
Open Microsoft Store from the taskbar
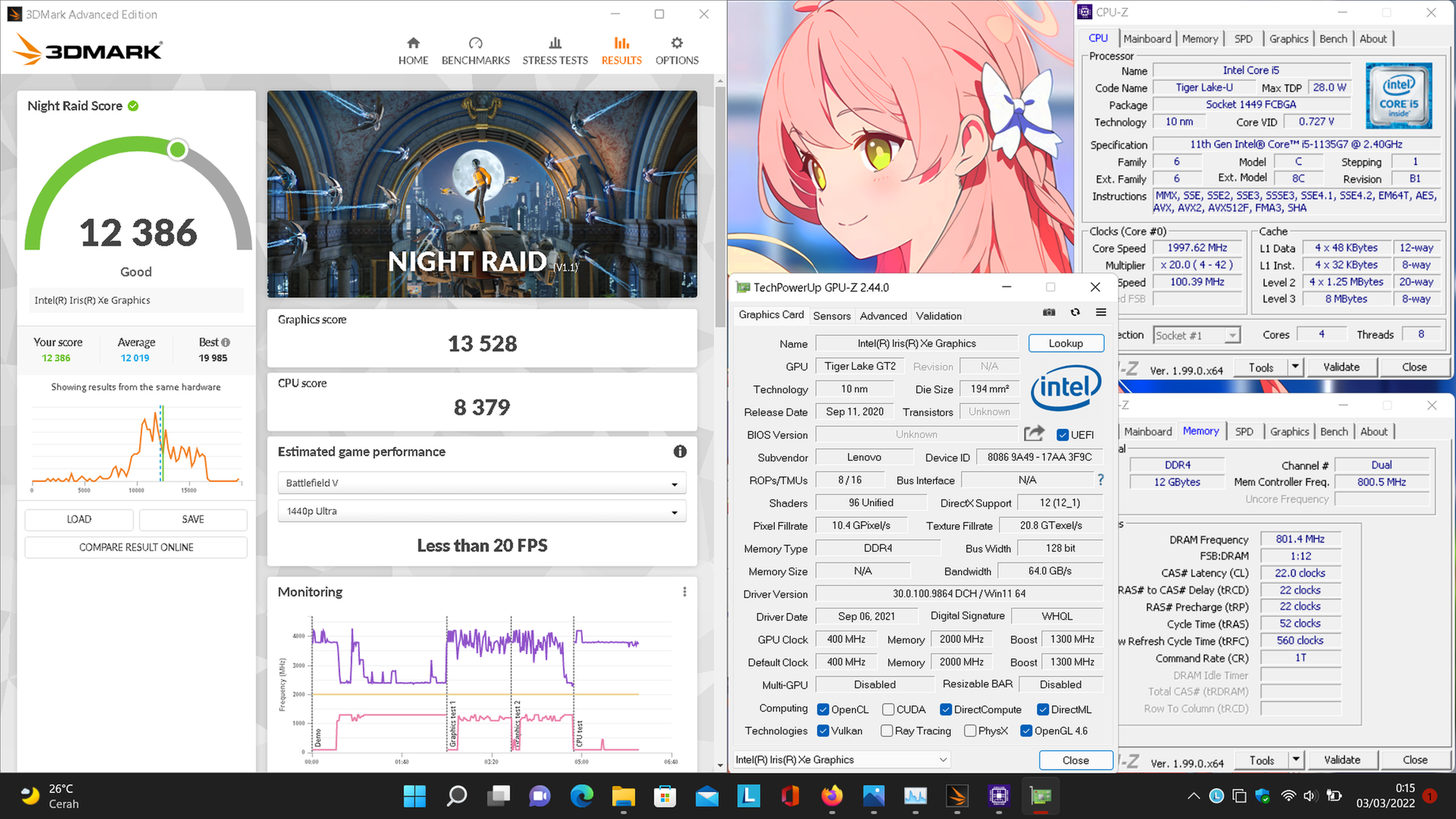click(x=665, y=795)
